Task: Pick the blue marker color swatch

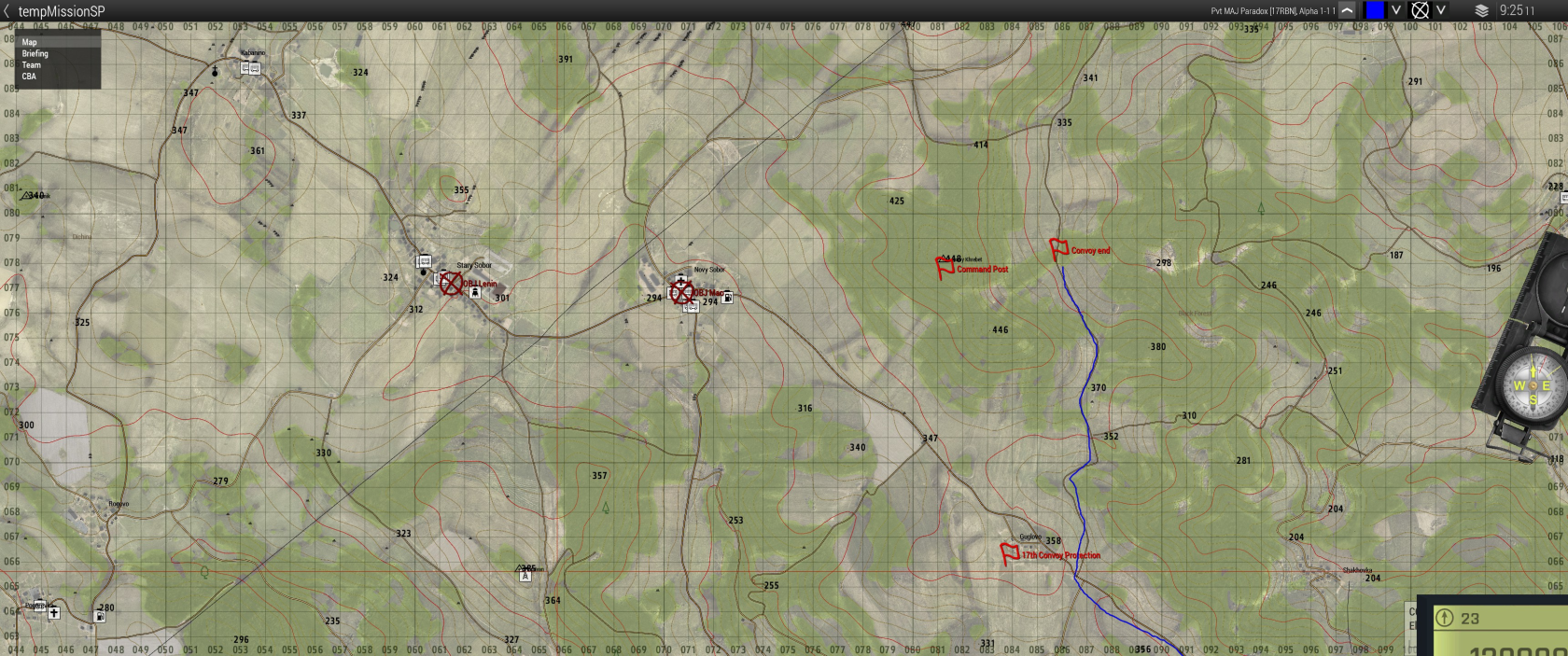Action: pyautogui.click(x=1374, y=10)
